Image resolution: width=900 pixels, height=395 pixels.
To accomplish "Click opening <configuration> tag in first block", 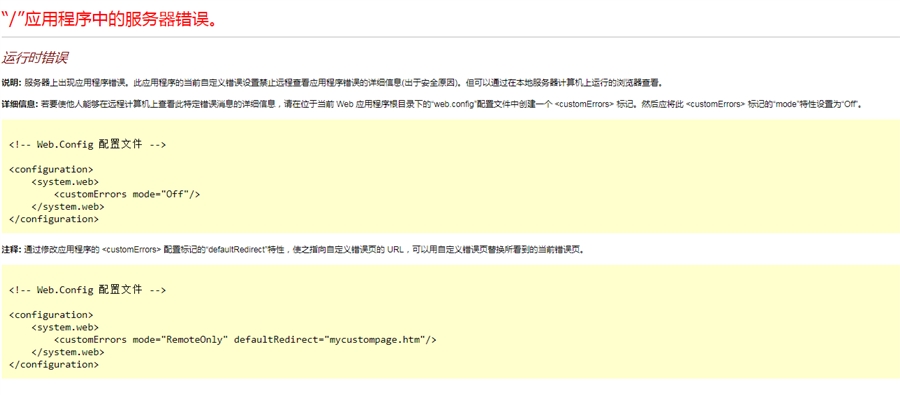I will pyautogui.click(x=51, y=169).
